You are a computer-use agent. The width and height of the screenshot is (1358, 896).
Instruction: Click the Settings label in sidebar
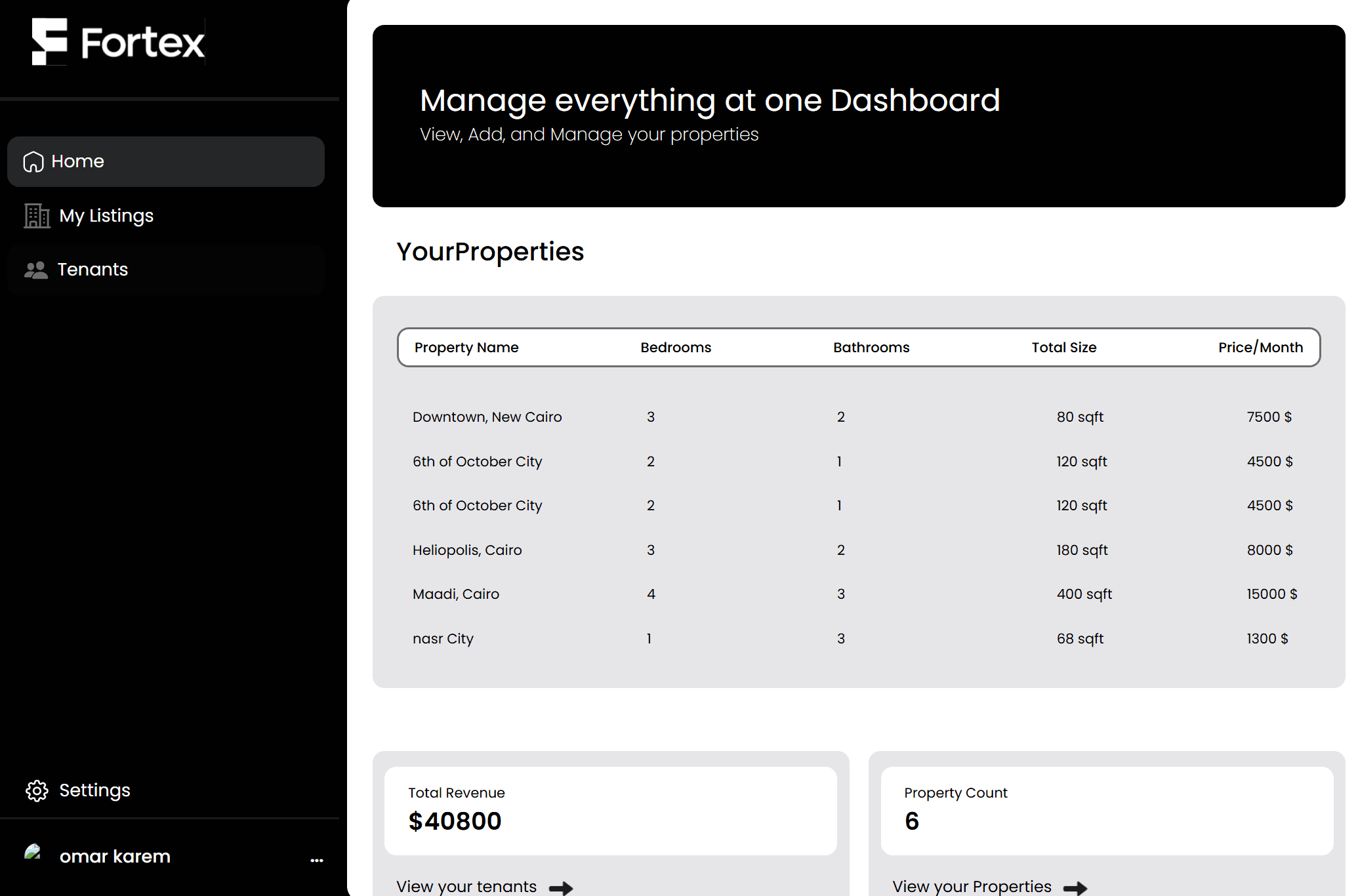(x=94, y=790)
